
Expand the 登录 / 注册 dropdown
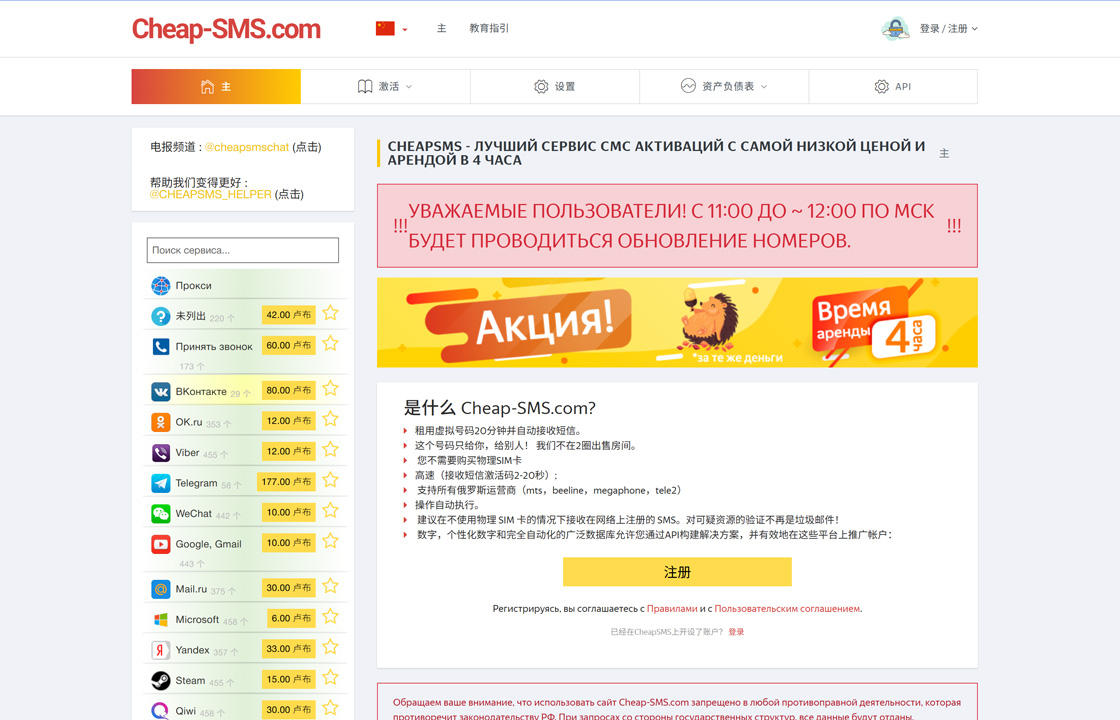[x=949, y=29]
